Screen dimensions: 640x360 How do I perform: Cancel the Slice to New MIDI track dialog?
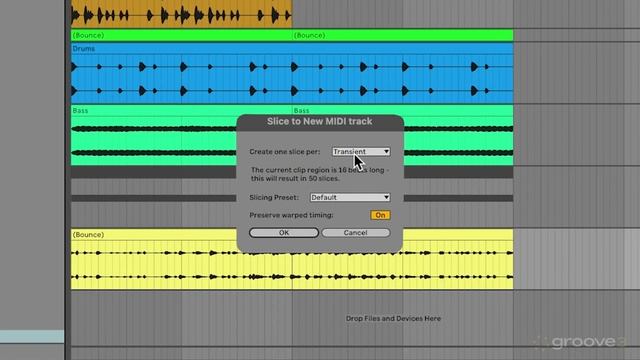tap(356, 233)
